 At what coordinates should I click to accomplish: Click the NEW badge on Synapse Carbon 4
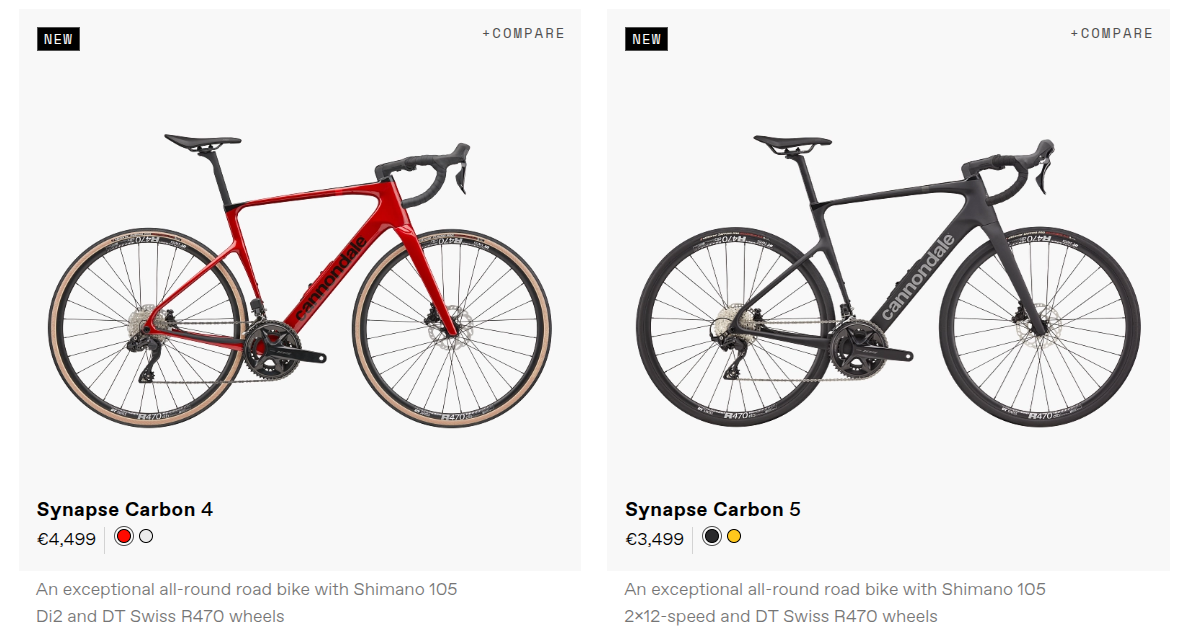(58, 39)
